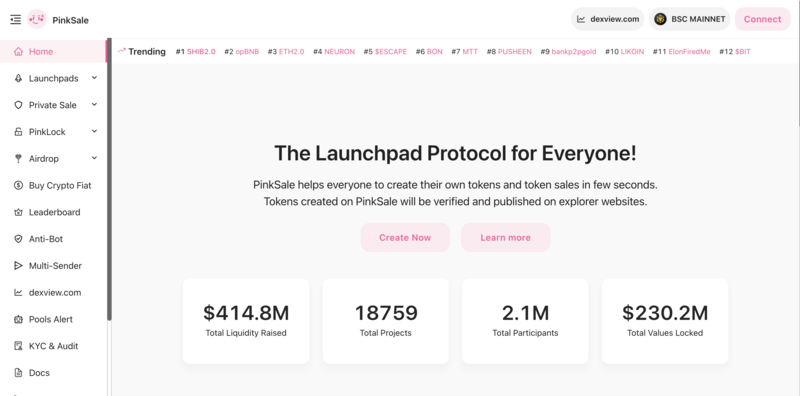The width and height of the screenshot is (800, 396).
Task: Open Docs menu item
Action: click(53, 373)
